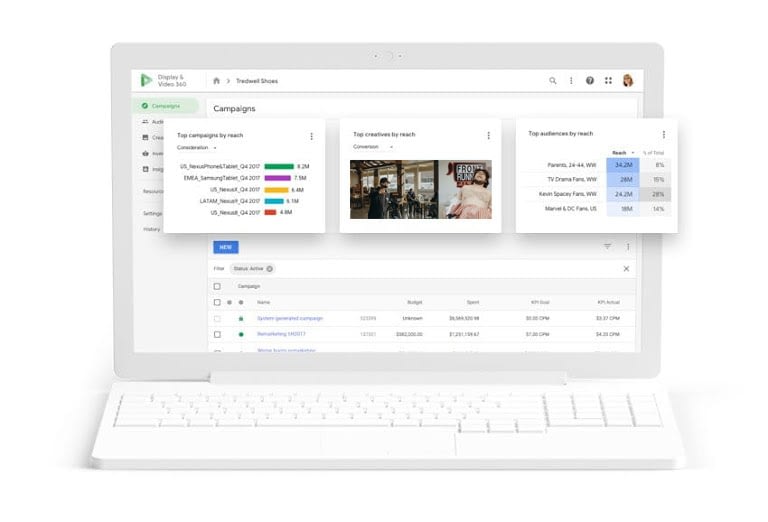Image resolution: width=768 pixels, height=522 pixels.
Task: Click the Filter input area
Action: point(421,268)
